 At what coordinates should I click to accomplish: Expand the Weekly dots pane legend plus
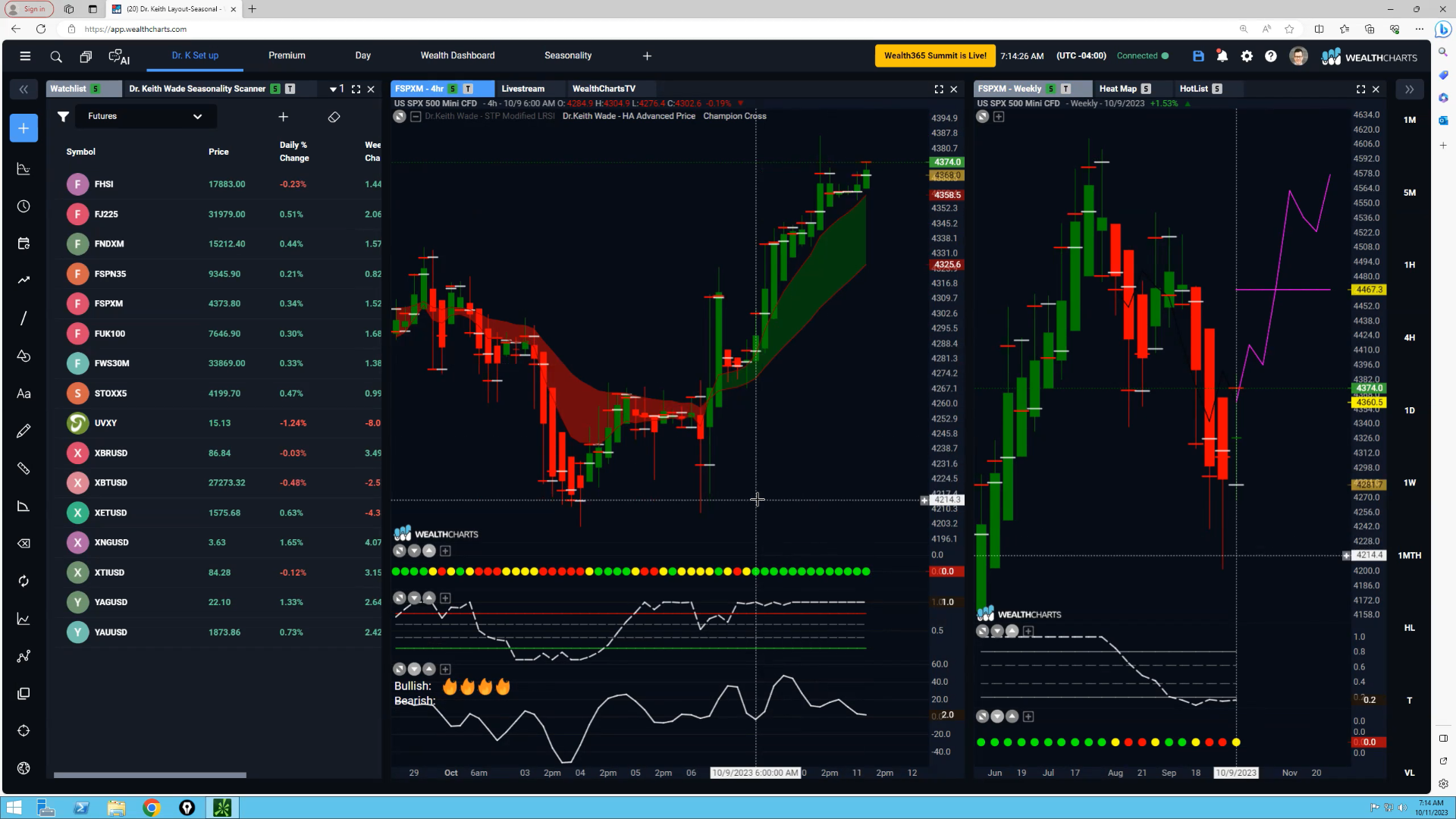click(x=1029, y=717)
